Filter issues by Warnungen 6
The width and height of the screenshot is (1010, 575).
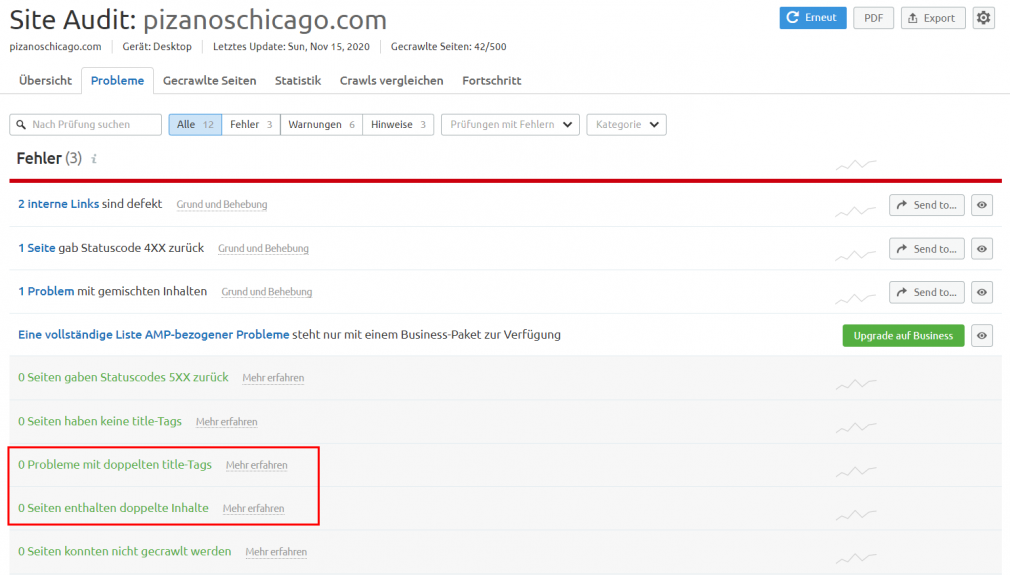tap(321, 124)
